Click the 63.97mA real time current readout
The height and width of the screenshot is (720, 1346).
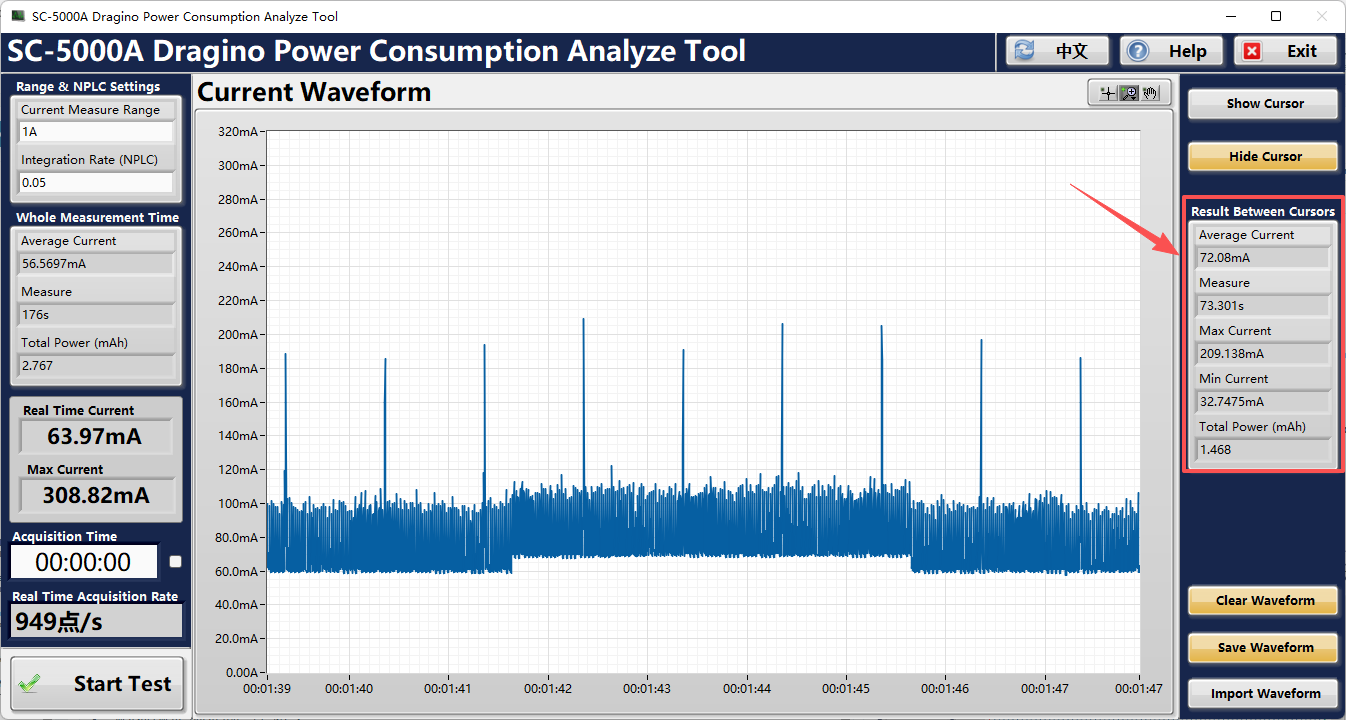(96, 437)
